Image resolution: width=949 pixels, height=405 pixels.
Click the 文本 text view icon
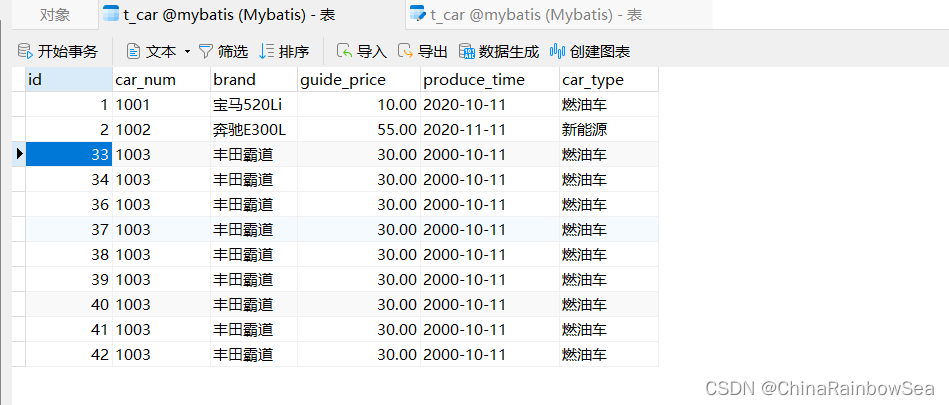pyautogui.click(x=133, y=51)
